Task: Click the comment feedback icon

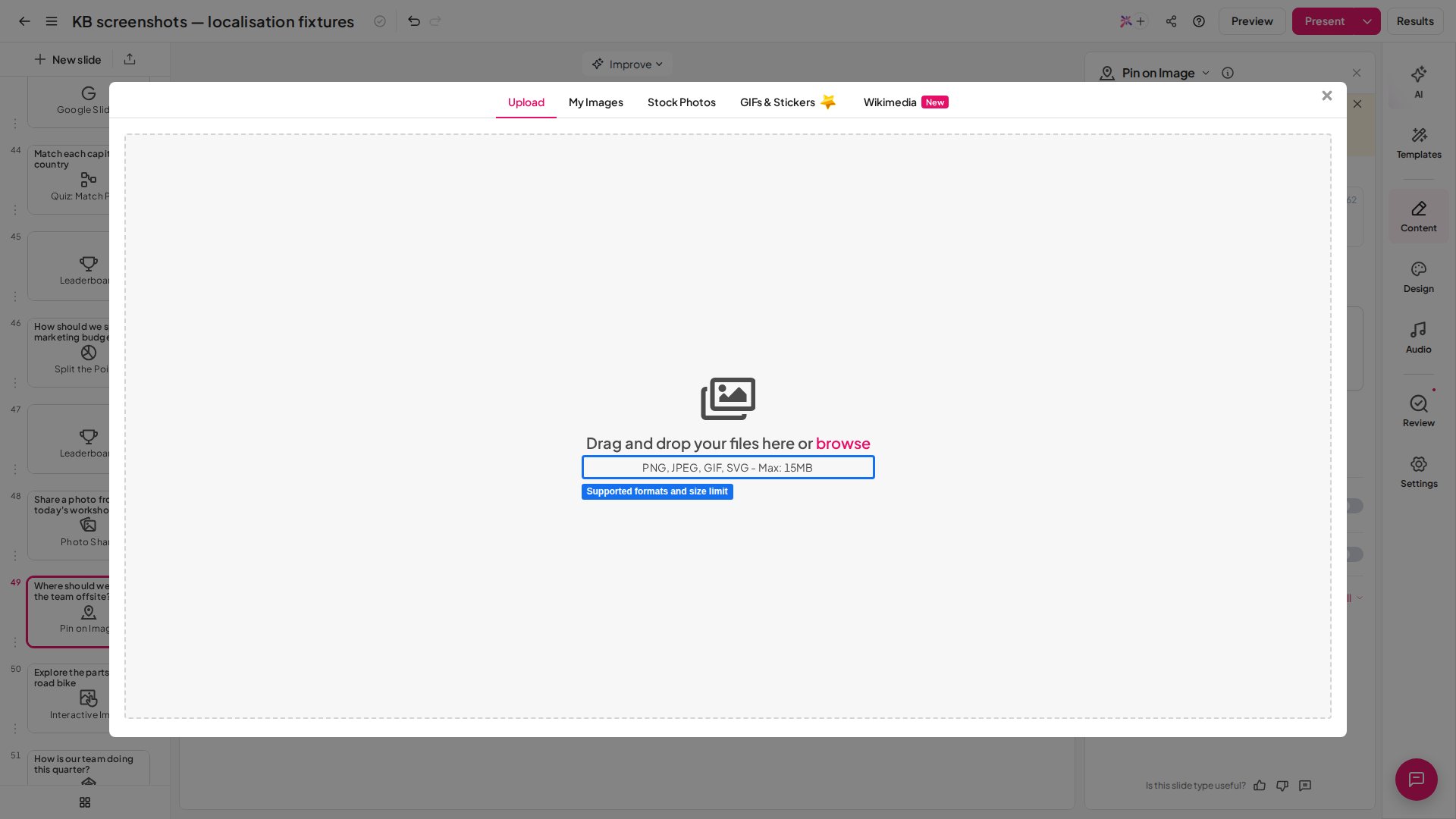Action: click(1304, 786)
